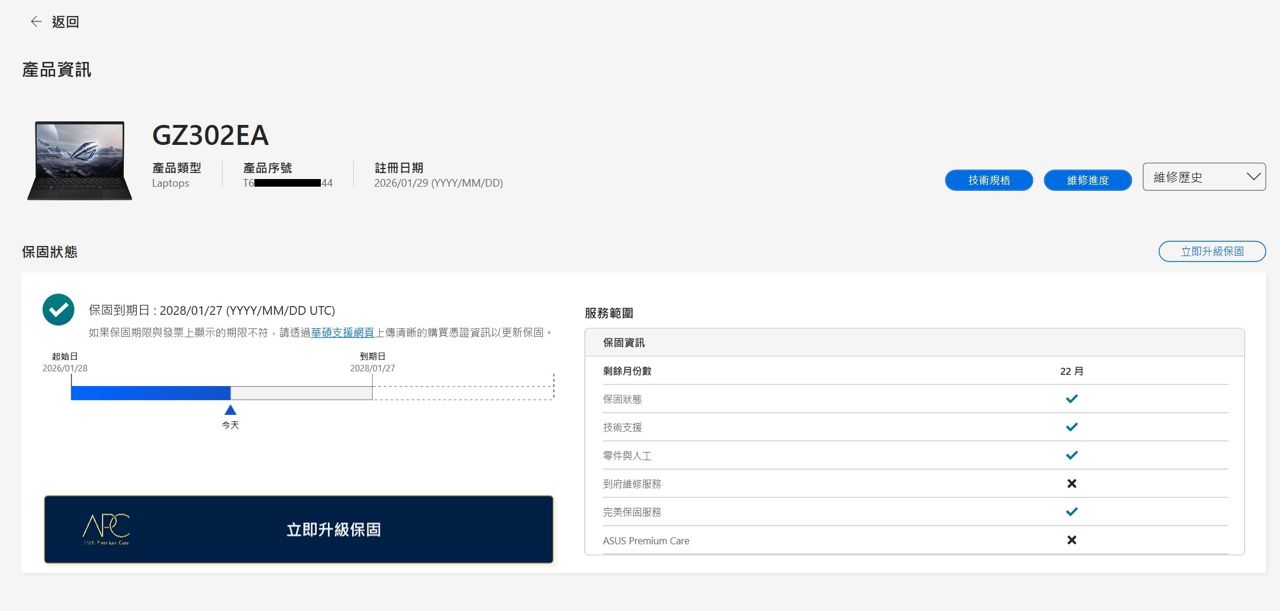
Task: Click the checkmark in 技術支援 row
Action: click(1071, 427)
